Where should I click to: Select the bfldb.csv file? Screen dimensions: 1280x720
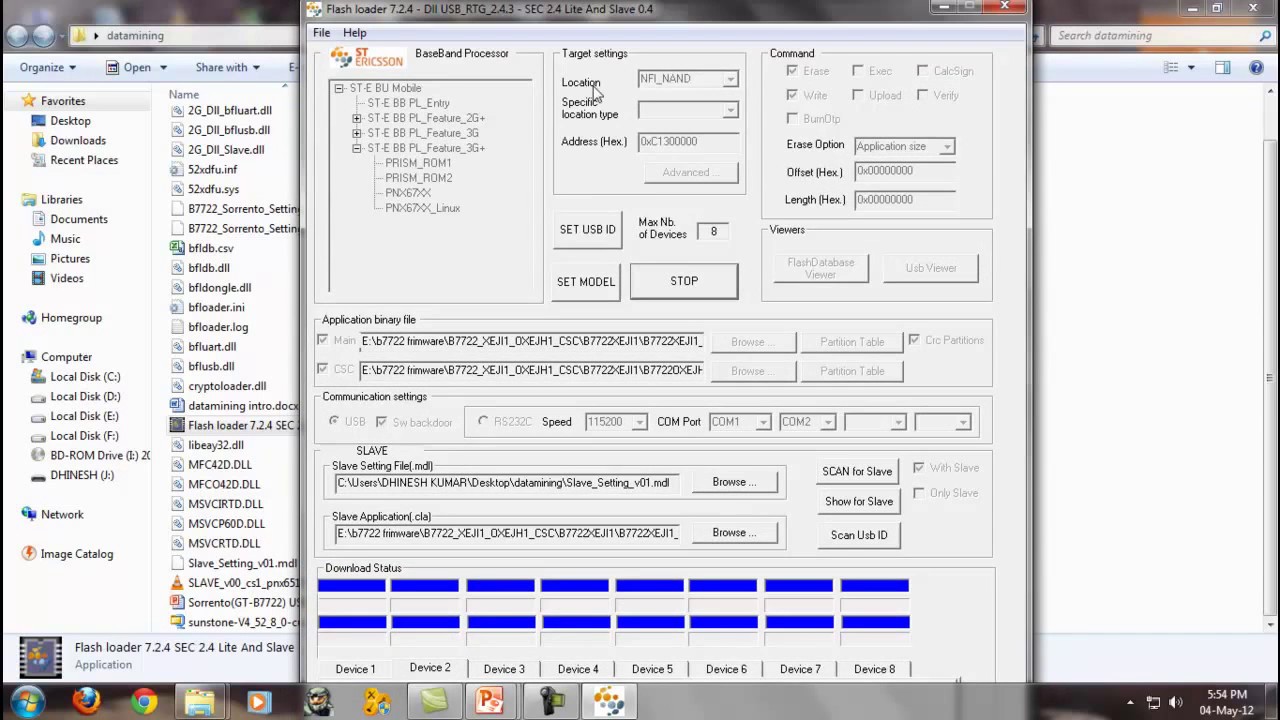coord(210,248)
